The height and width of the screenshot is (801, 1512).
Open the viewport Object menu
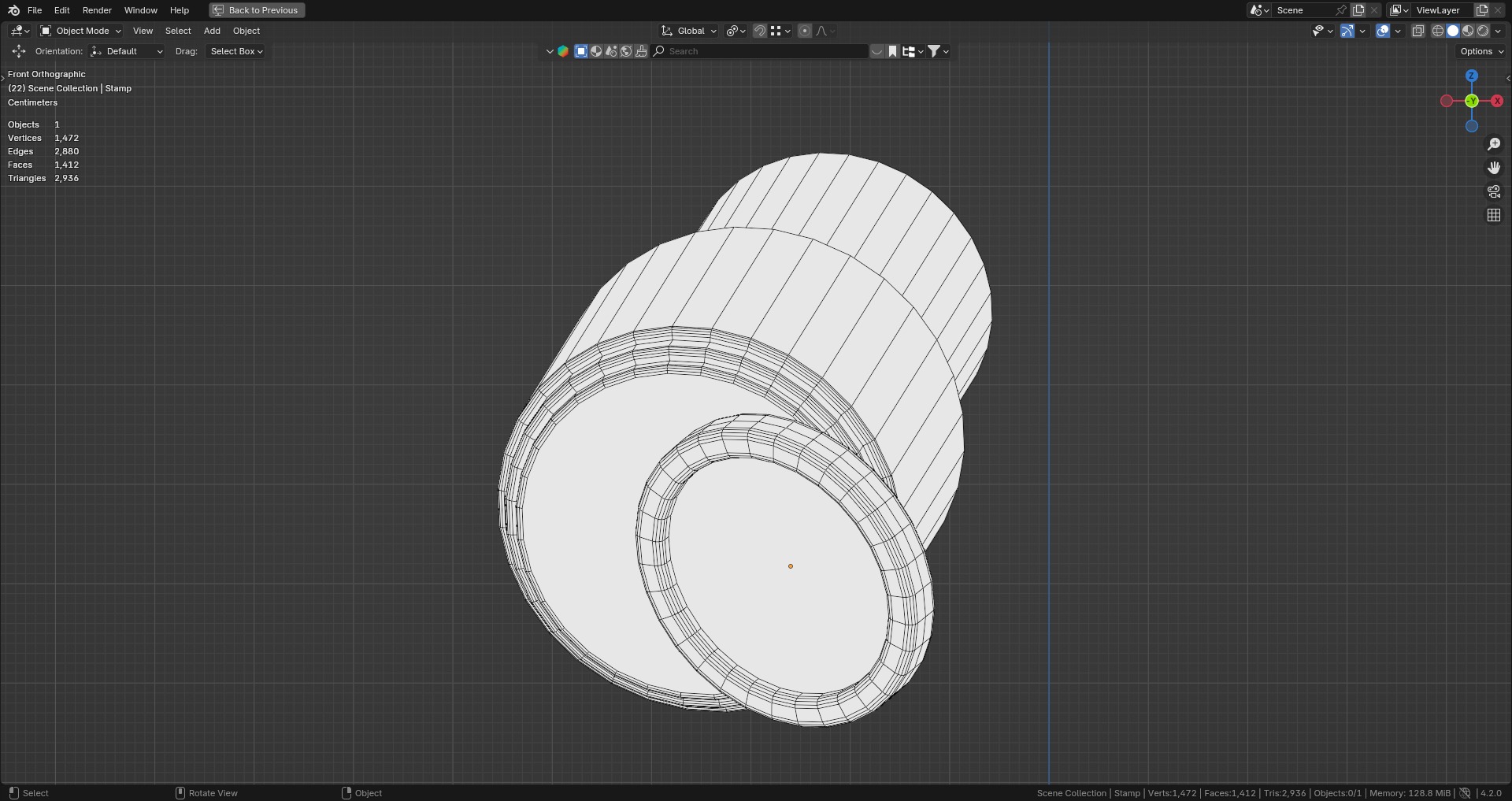pos(246,31)
